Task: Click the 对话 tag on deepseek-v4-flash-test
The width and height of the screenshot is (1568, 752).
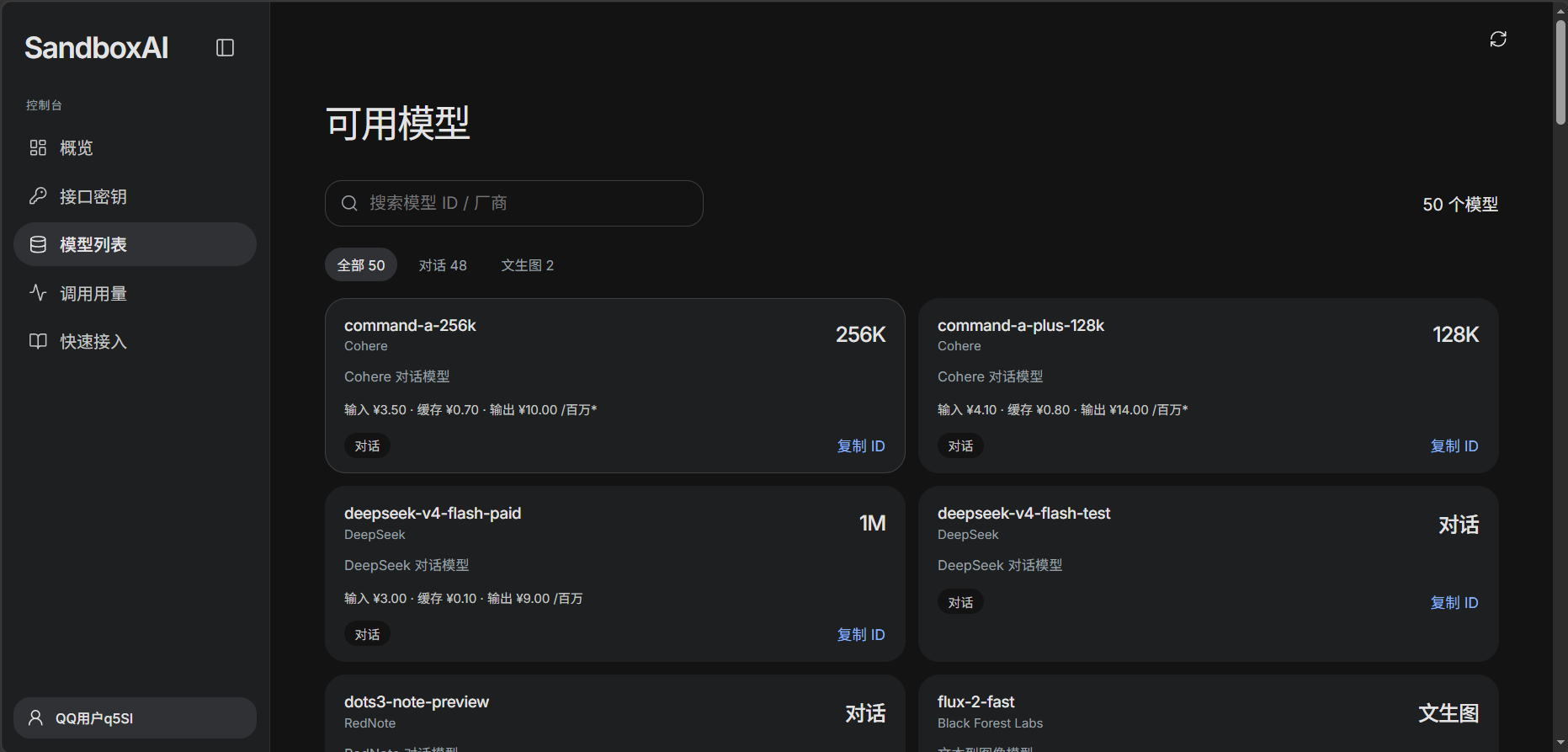Action: (x=960, y=603)
